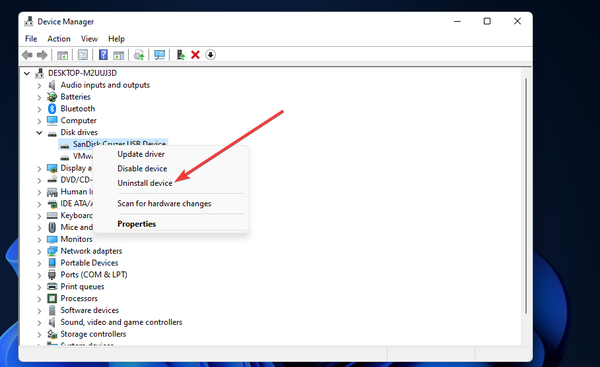Maximize the Device Manager window
Image resolution: width=600 pixels, height=367 pixels.
487,21
